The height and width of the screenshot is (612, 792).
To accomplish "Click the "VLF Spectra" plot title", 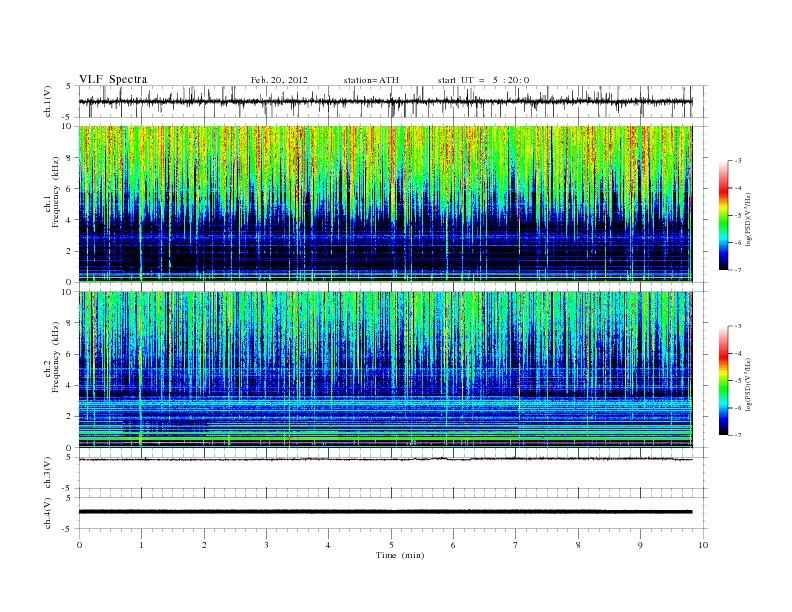I will click(113, 79).
